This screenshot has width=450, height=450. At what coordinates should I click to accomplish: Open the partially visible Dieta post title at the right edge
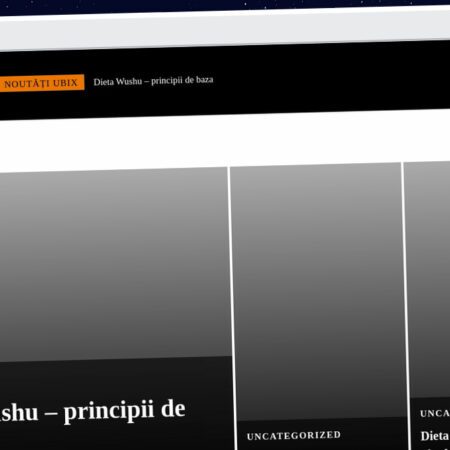[435, 436]
